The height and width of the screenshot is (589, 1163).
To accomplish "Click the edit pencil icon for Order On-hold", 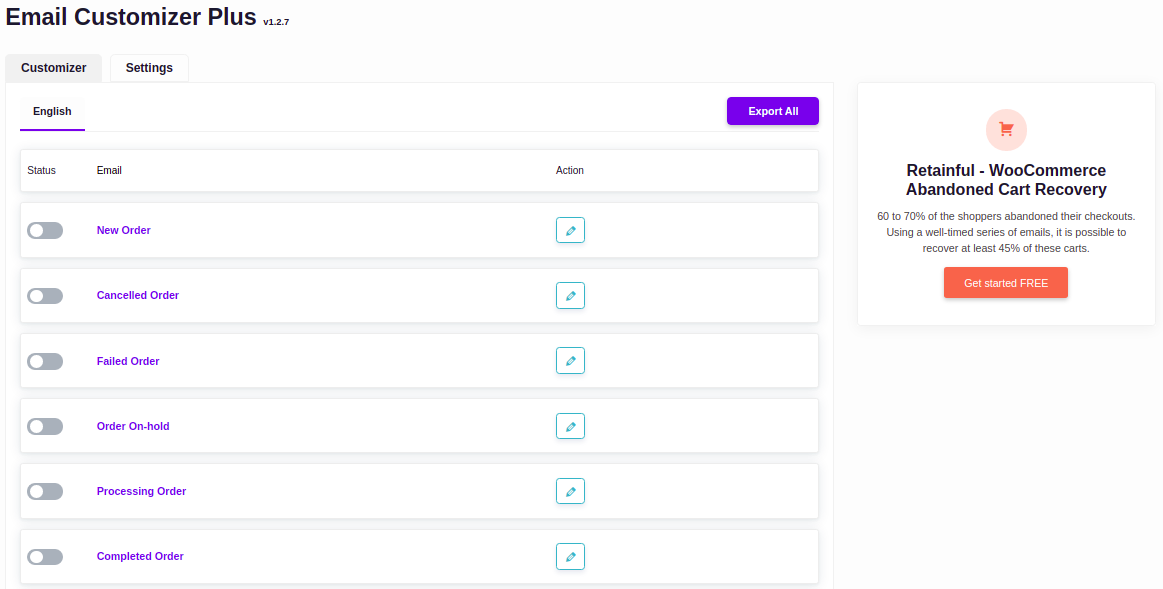I will click(x=570, y=426).
